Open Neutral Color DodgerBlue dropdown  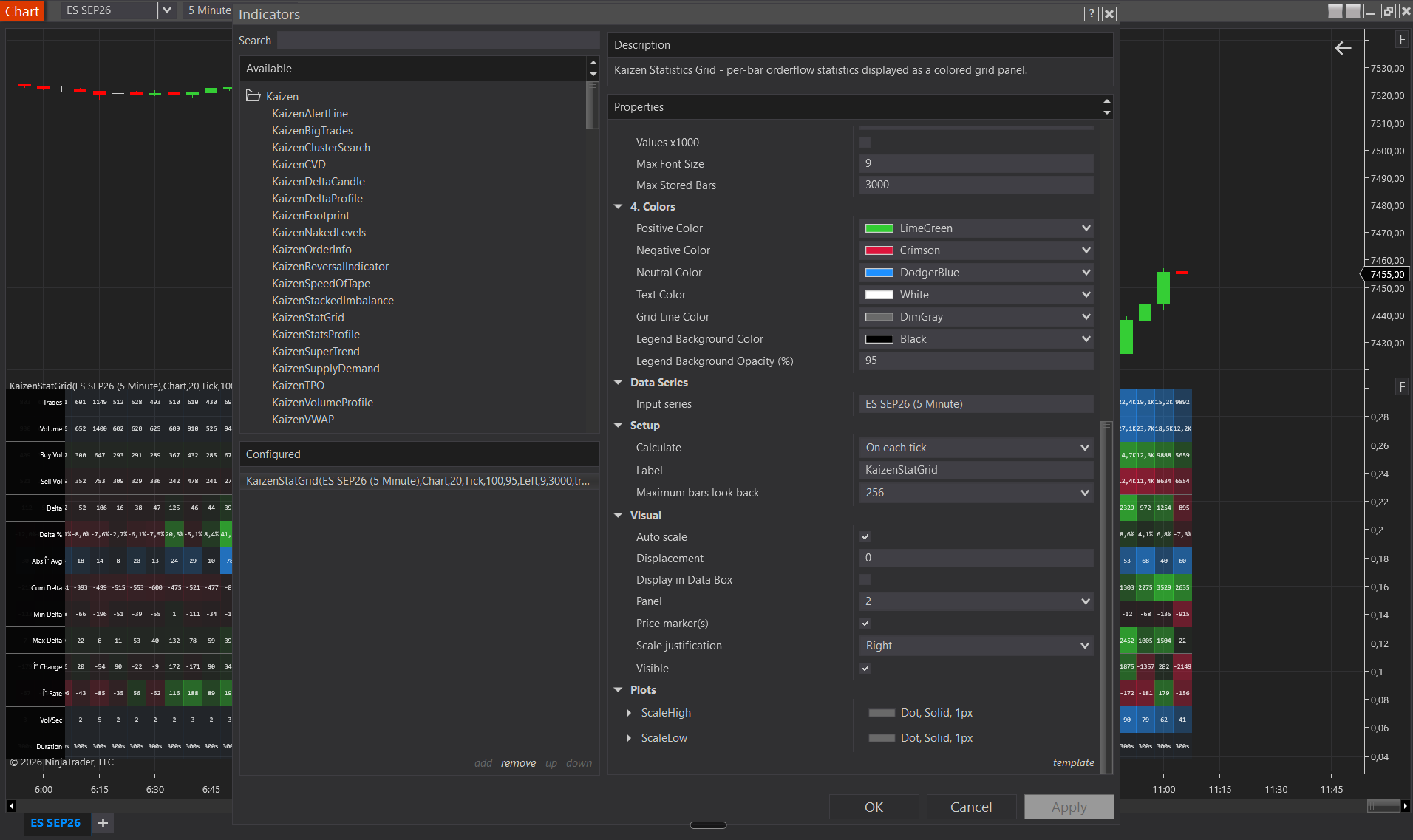[976, 273]
